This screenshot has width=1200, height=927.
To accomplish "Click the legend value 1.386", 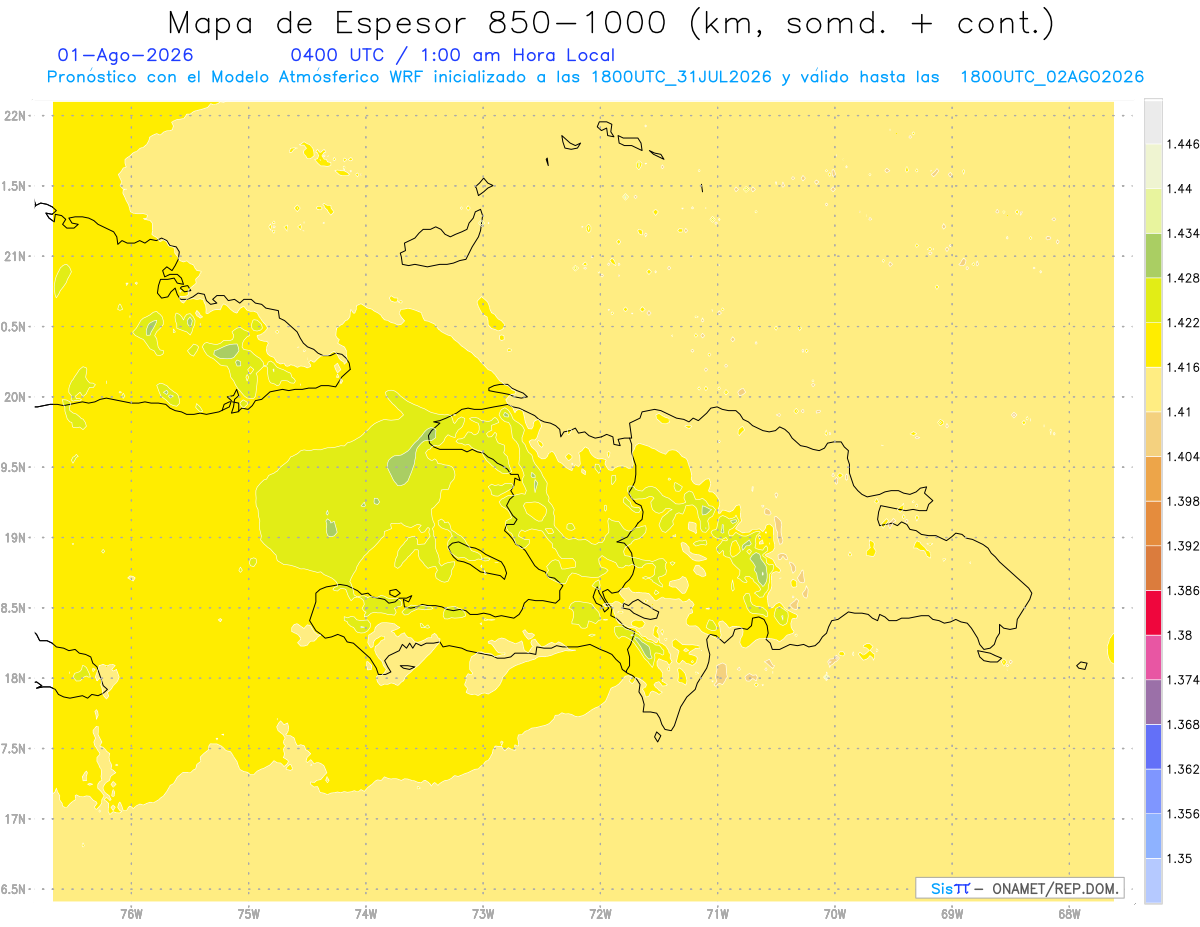I will 1185,590.
